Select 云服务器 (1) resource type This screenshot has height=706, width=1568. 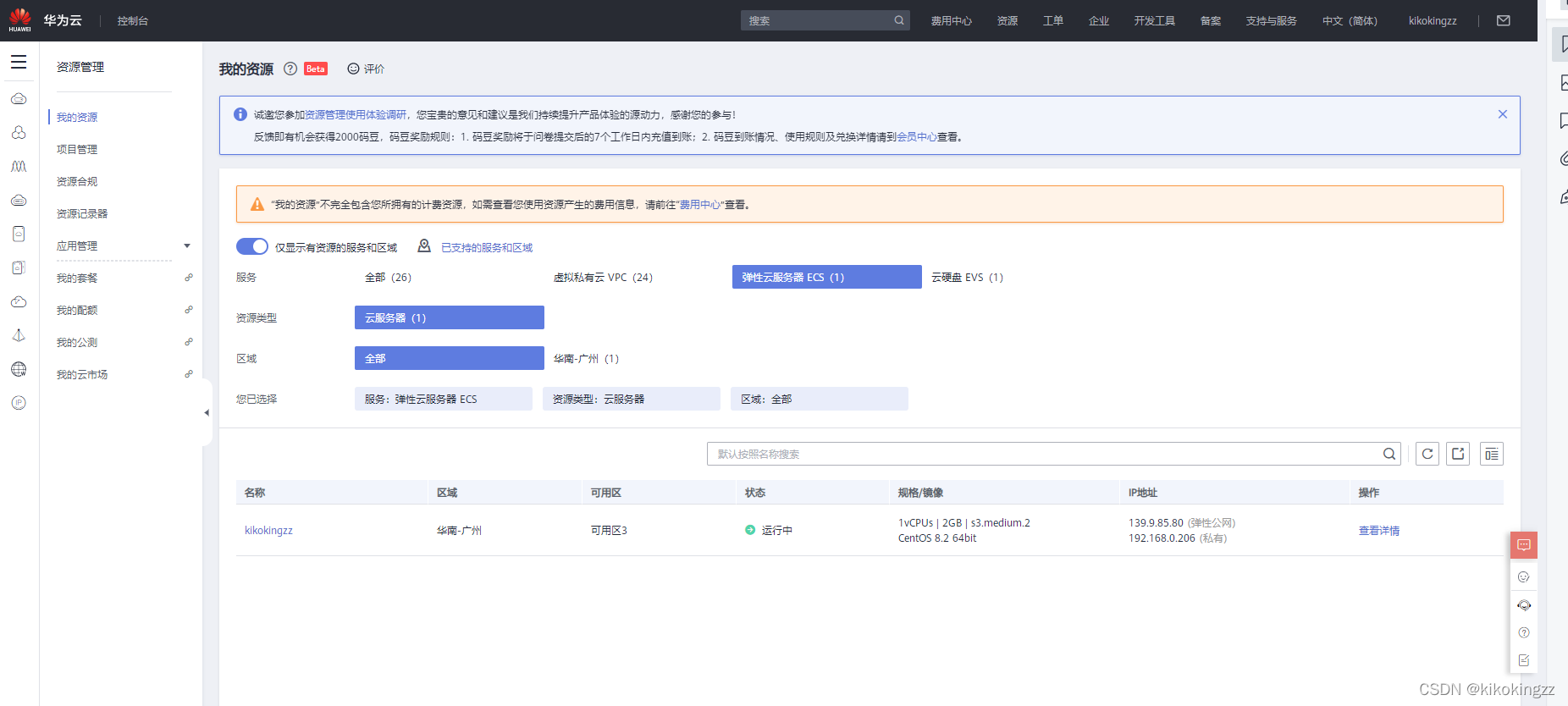pyautogui.click(x=450, y=317)
